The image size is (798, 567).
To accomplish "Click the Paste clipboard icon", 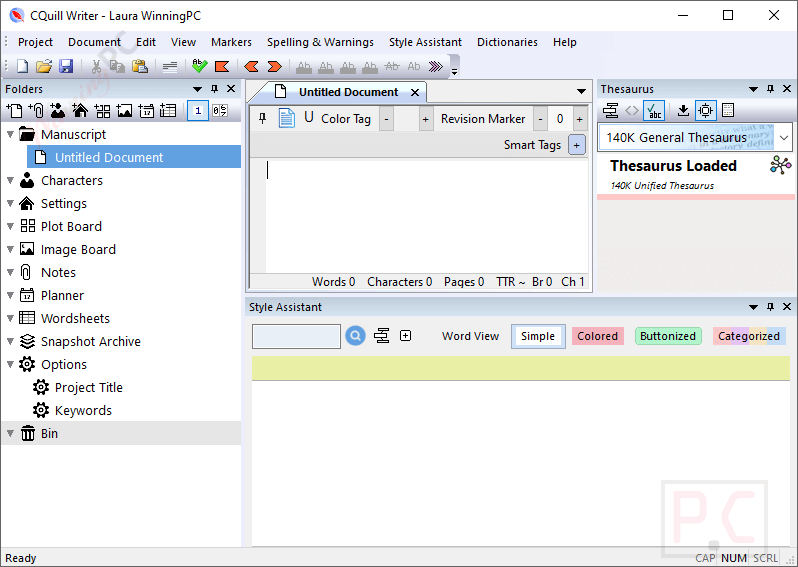I will [x=139, y=66].
